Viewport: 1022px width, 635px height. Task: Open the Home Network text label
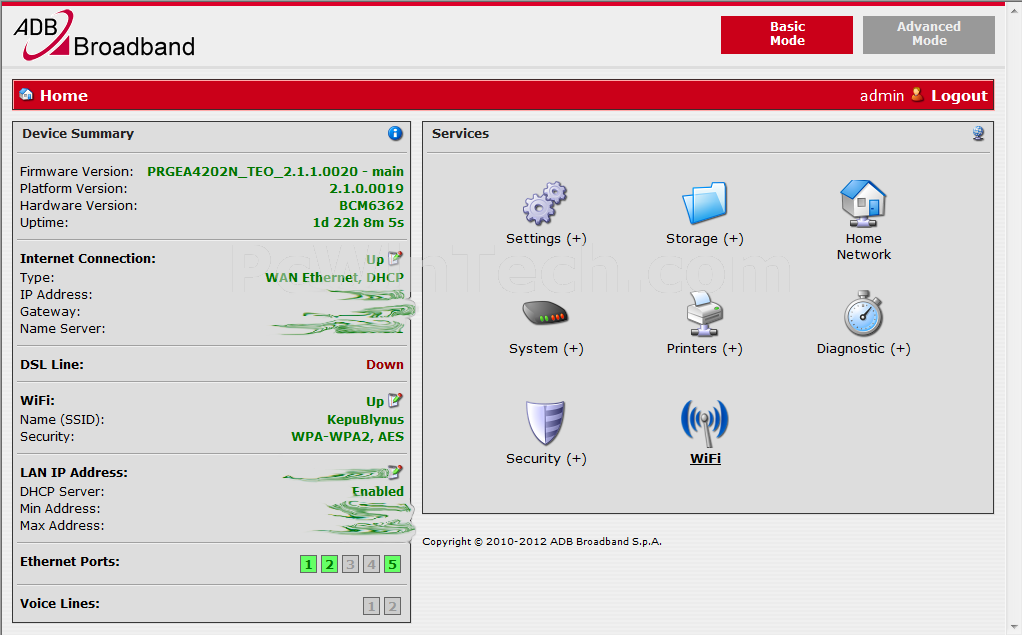click(x=864, y=246)
